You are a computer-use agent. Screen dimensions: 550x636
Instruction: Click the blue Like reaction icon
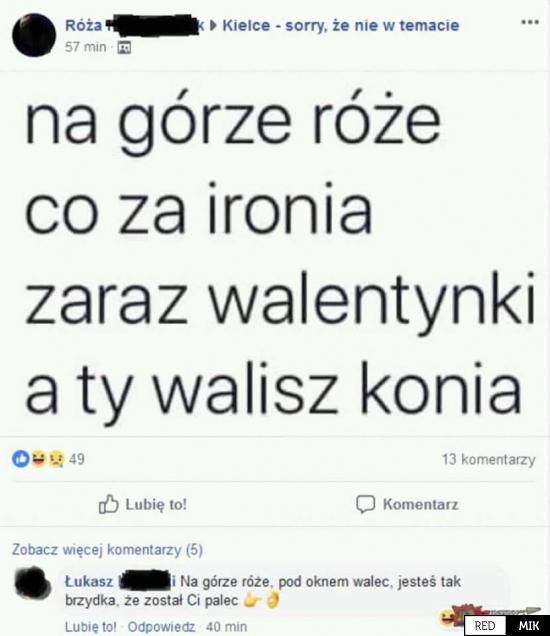[20, 459]
